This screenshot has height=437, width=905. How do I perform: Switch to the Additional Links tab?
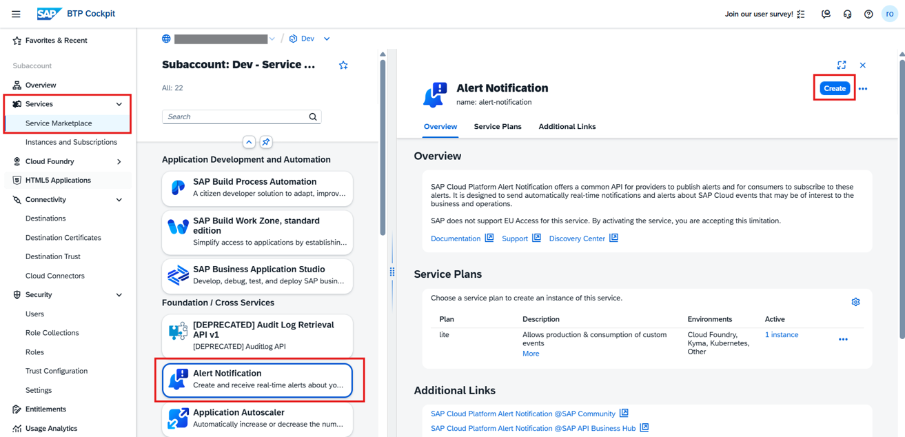click(567, 126)
